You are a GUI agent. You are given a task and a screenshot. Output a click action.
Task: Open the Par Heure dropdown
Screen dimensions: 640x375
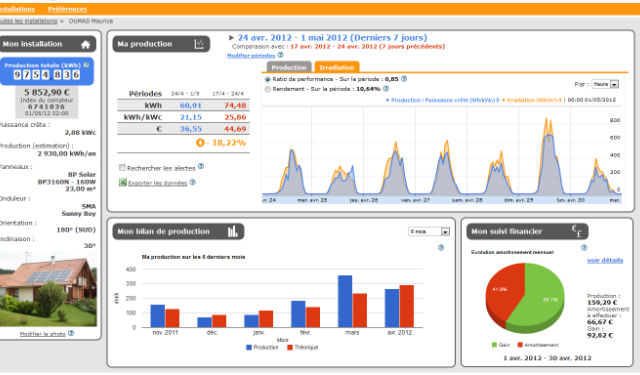point(605,84)
